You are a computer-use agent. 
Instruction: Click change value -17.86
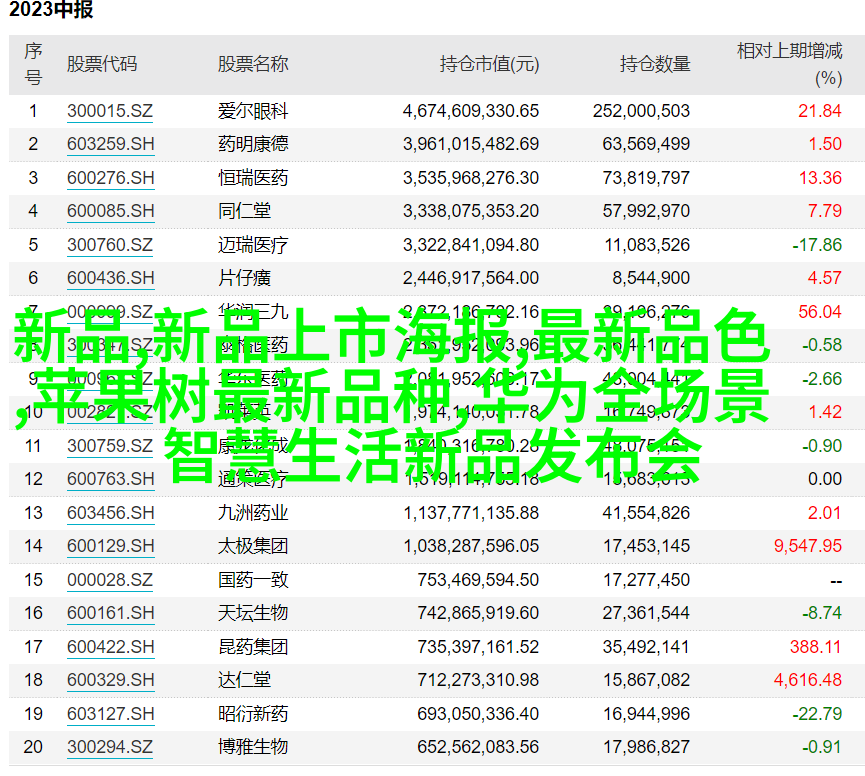[x=817, y=245]
